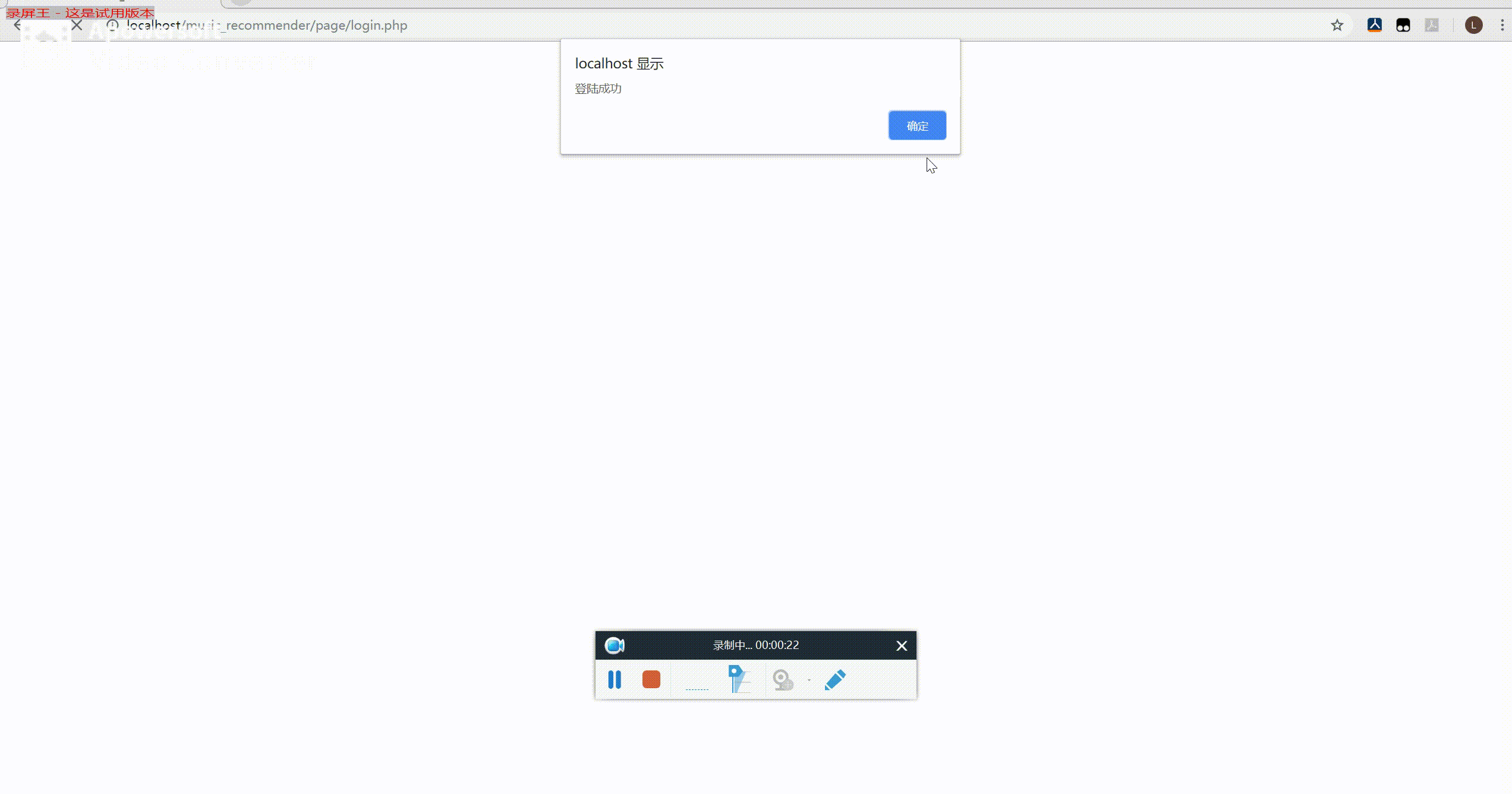Bookmark this page with the star
This screenshot has width=1512, height=794.
point(1337,25)
